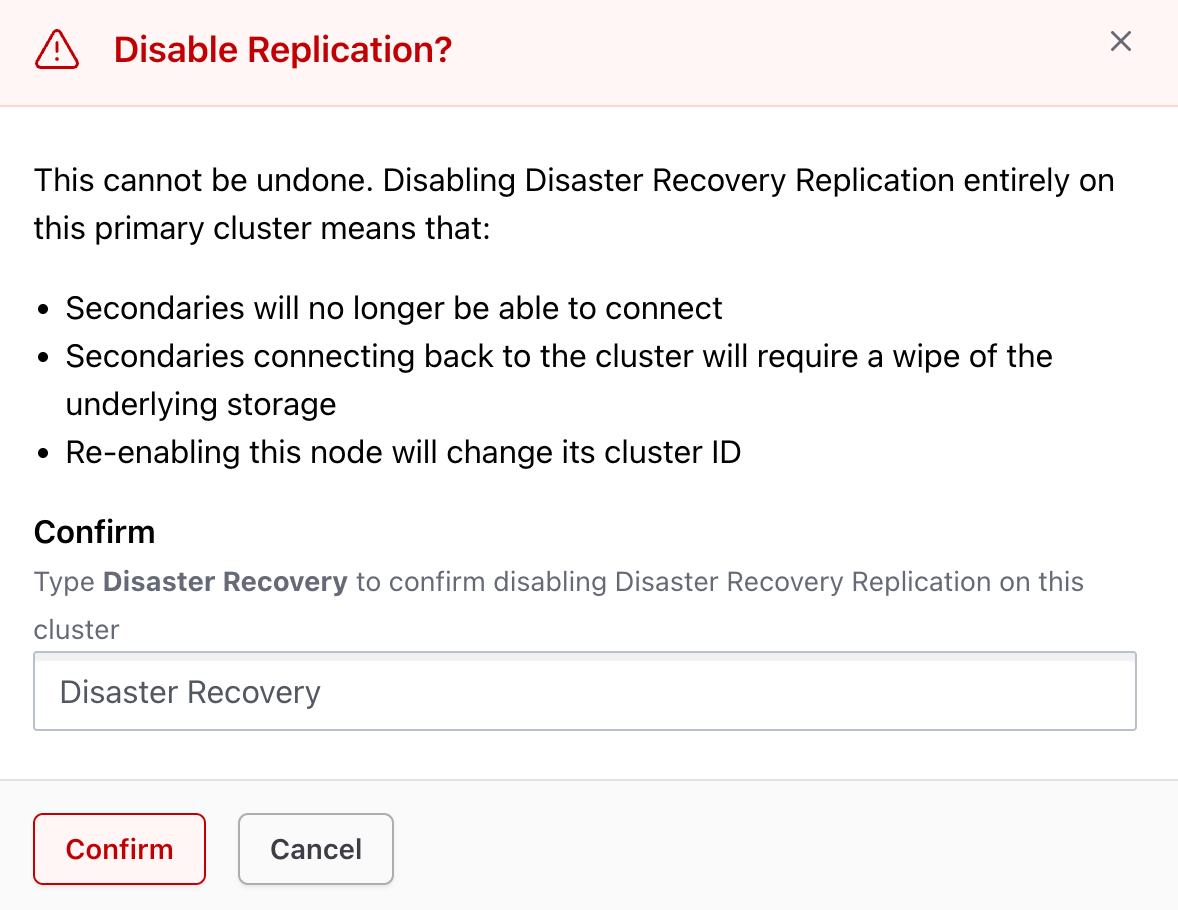Close the Disable Replication dialog with X
The height and width of the screenshot is (910, 1178).
1121,41
